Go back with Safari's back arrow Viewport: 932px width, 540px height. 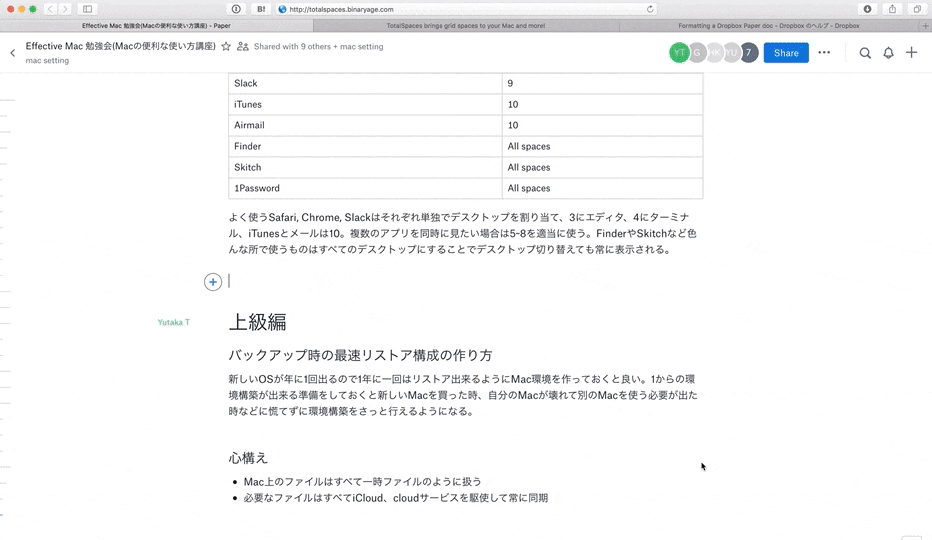(50, 9)
